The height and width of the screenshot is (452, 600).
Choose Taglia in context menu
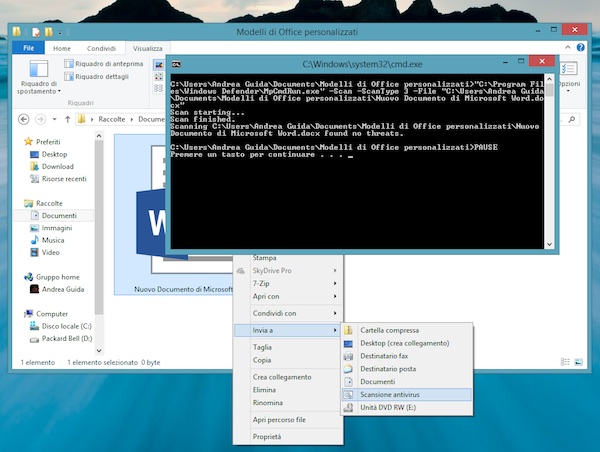point(289,347)
